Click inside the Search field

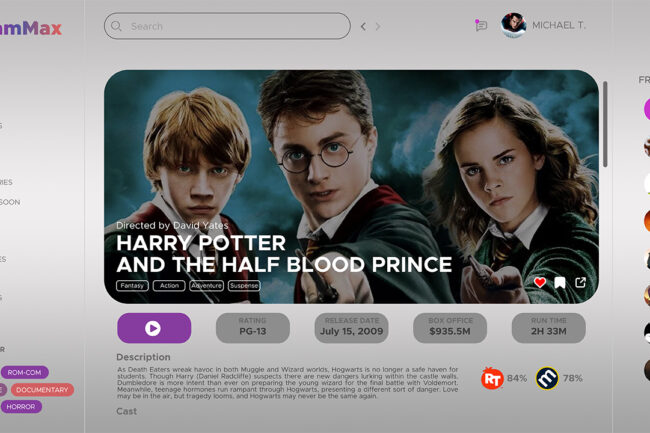click(x=227, y=26)
